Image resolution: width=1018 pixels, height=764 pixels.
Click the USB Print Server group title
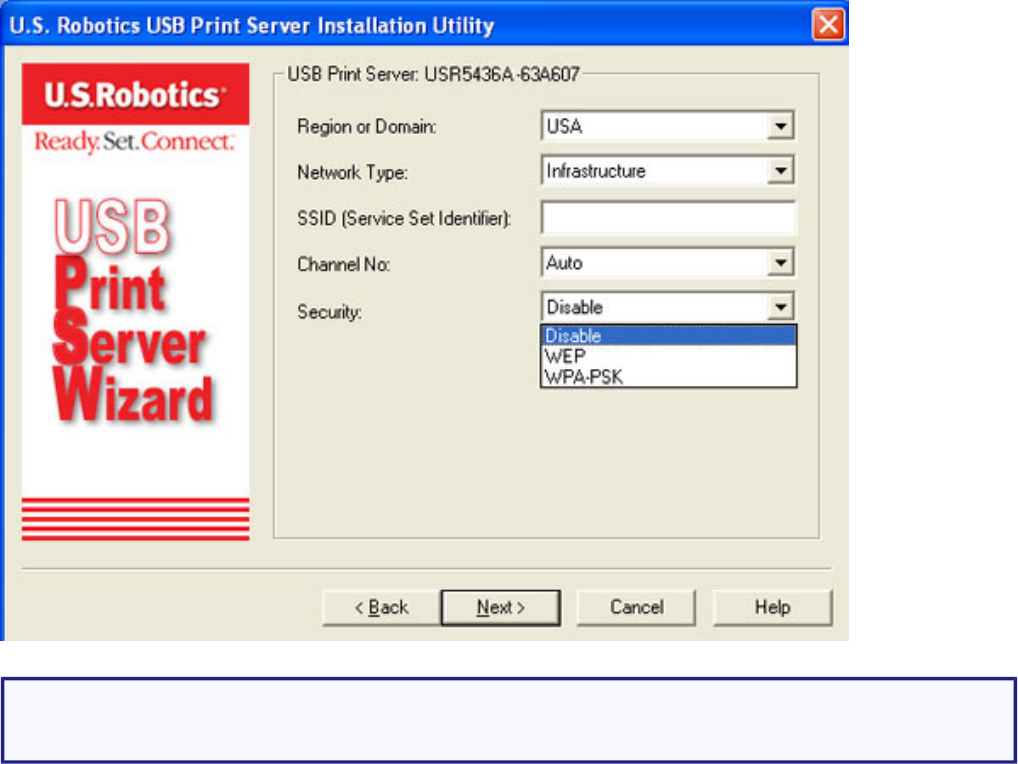point(433,75)
